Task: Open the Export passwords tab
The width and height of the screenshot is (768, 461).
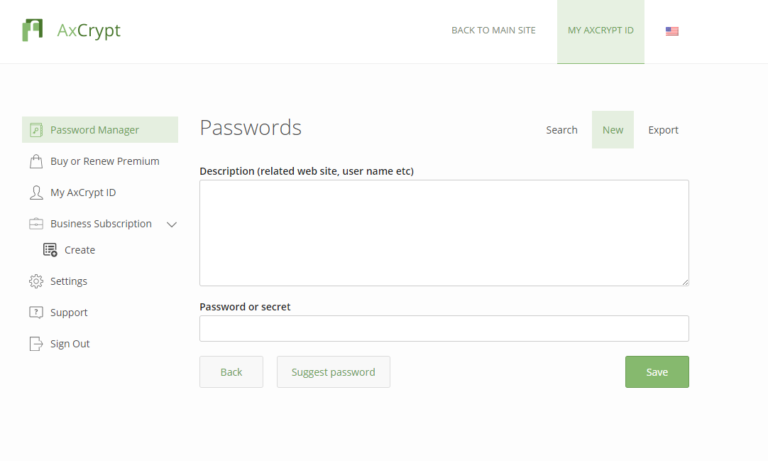Action: pyautogui.click(x=663, y=130)
